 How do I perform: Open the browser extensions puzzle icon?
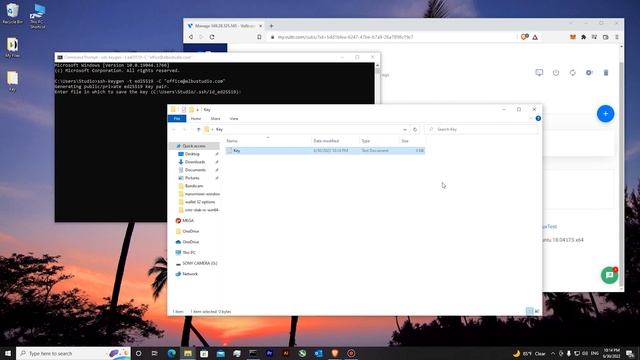click(x=584, y=37)
